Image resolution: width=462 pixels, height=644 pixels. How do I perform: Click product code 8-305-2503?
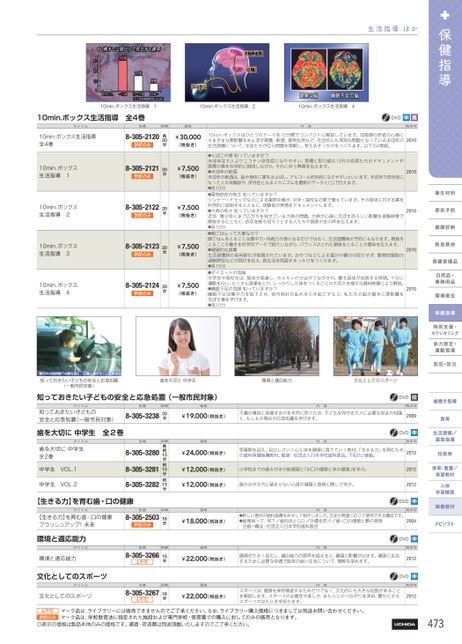coord(142,517)
